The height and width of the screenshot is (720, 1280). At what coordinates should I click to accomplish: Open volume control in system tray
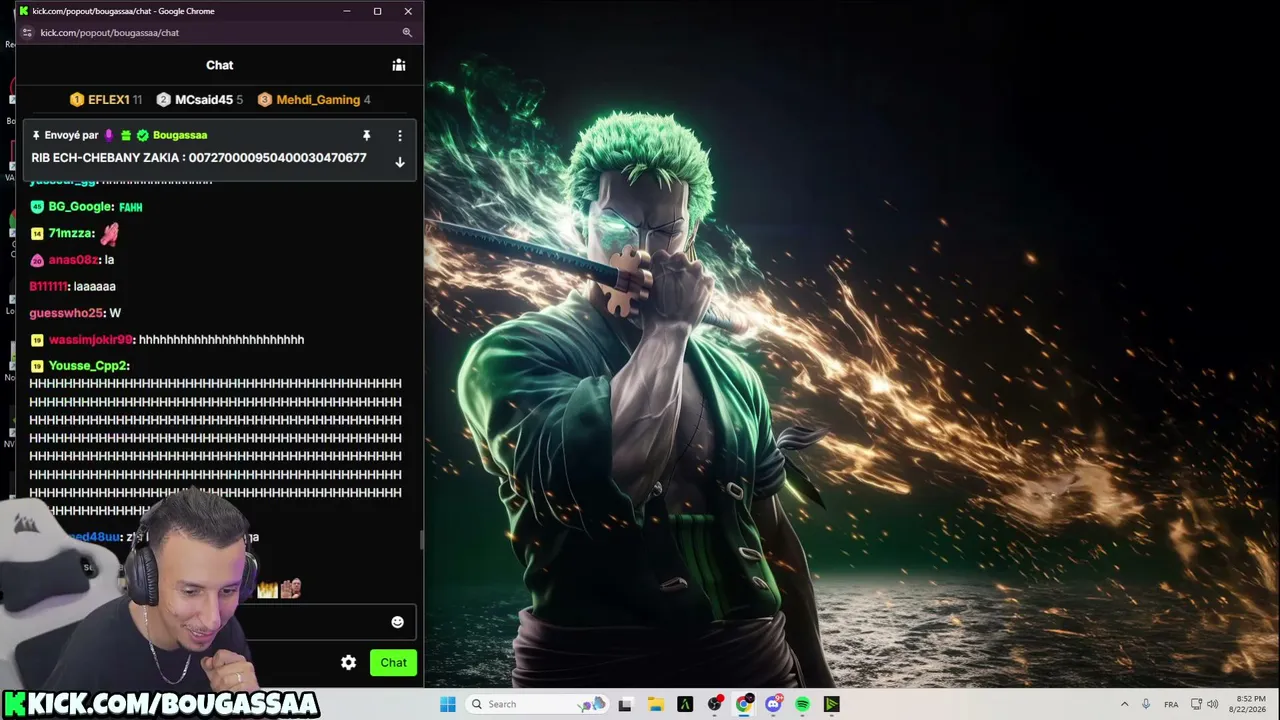coord(1212,704)
